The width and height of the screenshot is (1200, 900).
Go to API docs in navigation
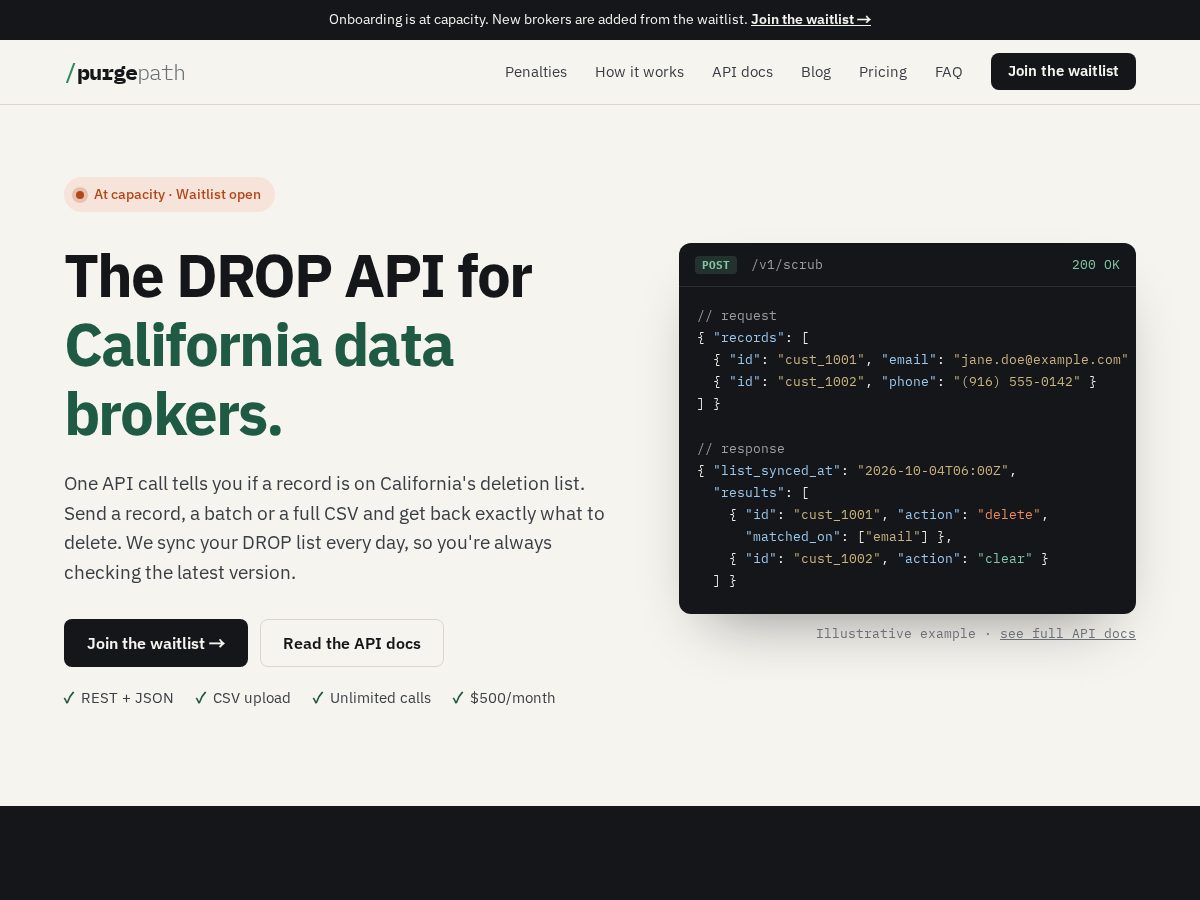(742, 72)
